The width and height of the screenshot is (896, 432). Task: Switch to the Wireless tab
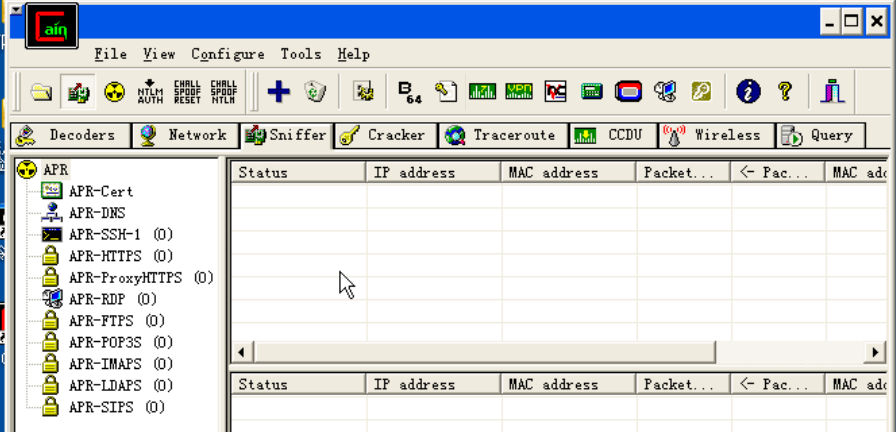(717, 136)
